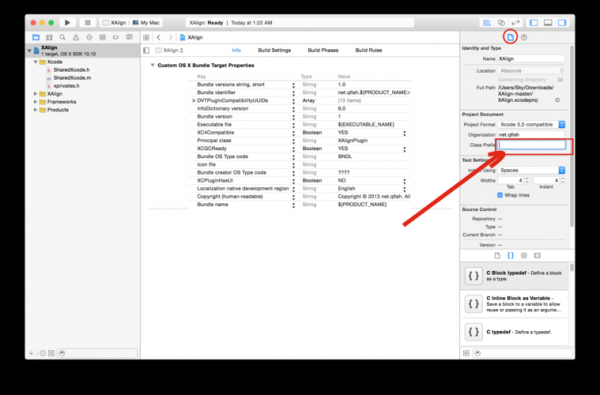This screenshot has height=395, width=600.
Task: Open the Location Absolute dropdown
Action: (x=532, y=70)
